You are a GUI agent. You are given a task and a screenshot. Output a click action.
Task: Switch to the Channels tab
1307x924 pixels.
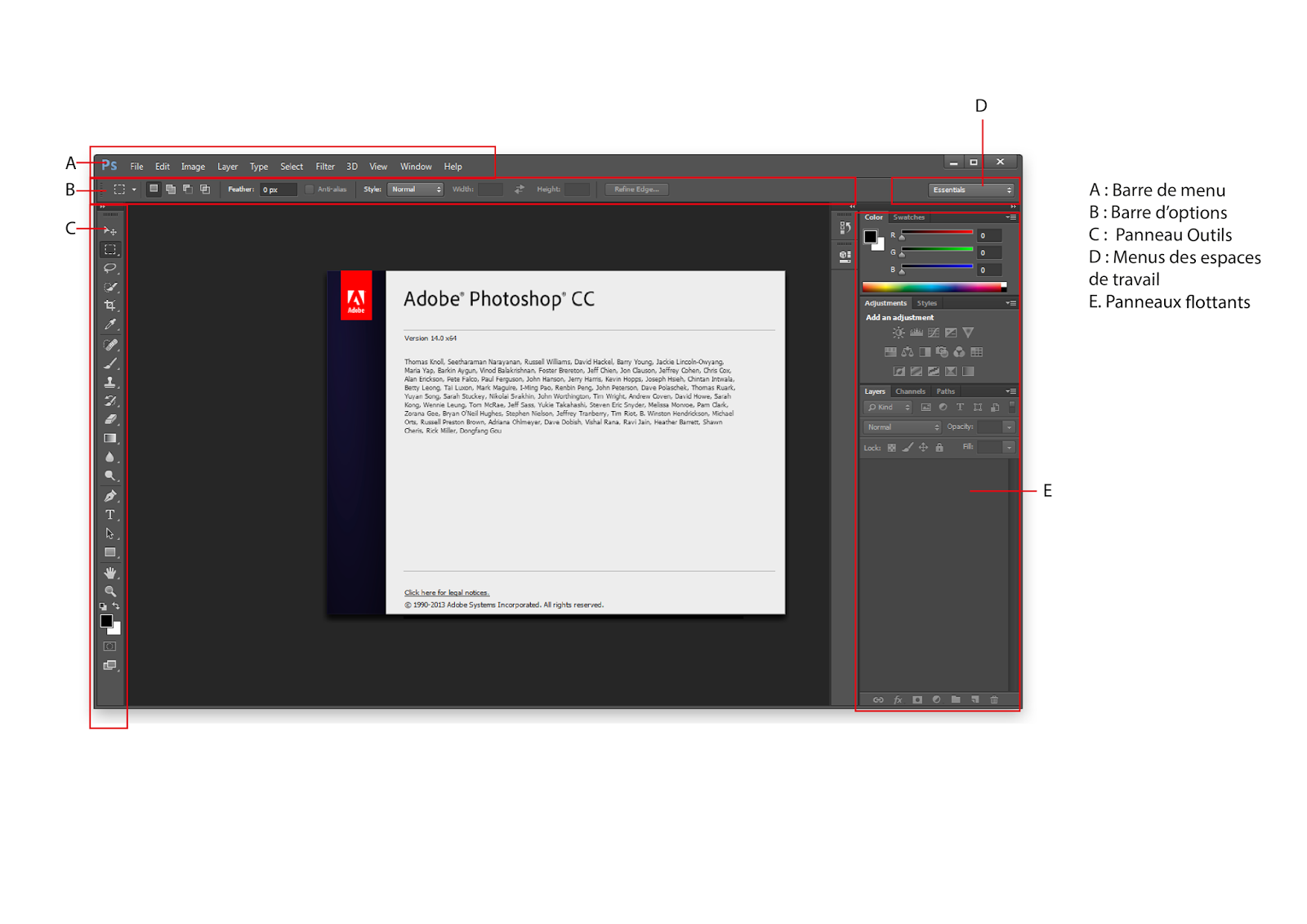pos(909,391)
